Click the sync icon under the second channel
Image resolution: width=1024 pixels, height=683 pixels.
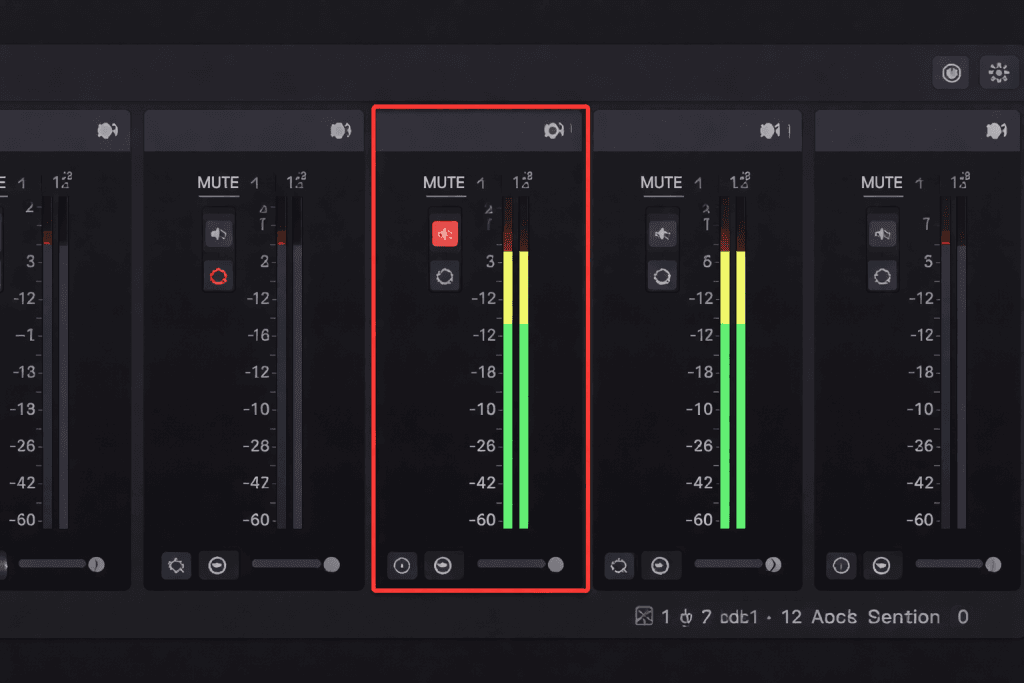click(x=176, y=565)
